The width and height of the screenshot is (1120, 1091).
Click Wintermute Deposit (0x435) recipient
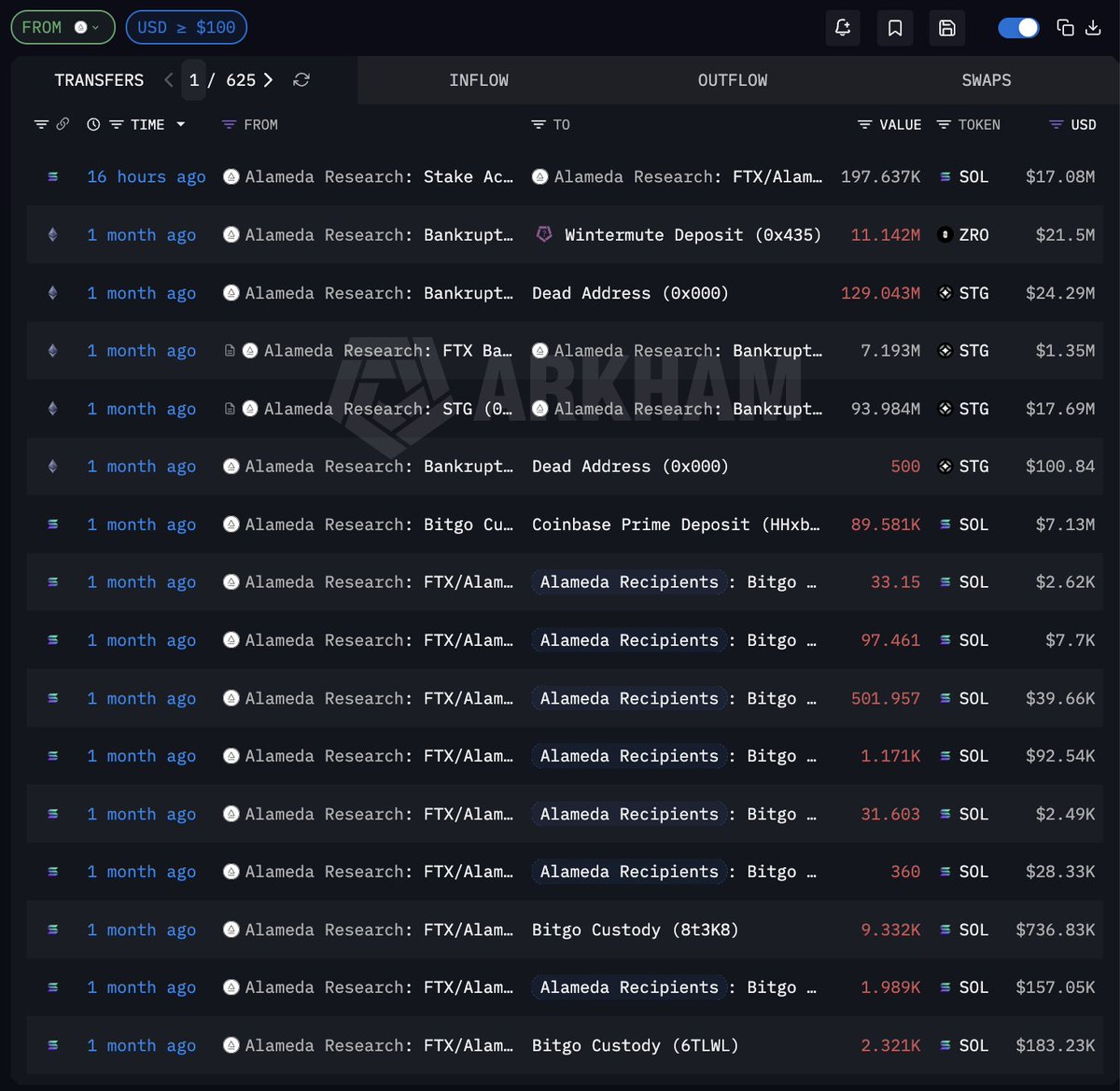(x=693, y=234)
